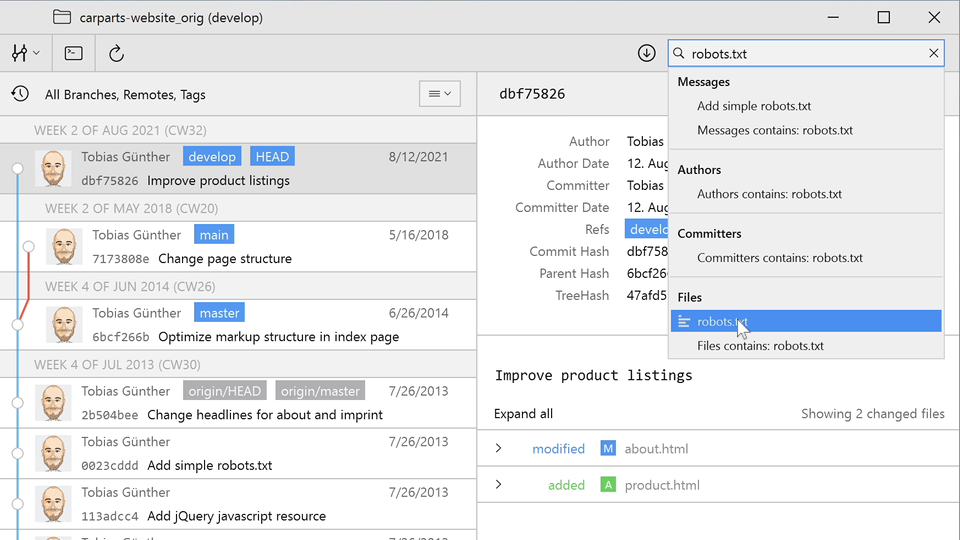Click the develop branch tag
The width and height of the screenshot is (960, 540).
tap(211, 157)
